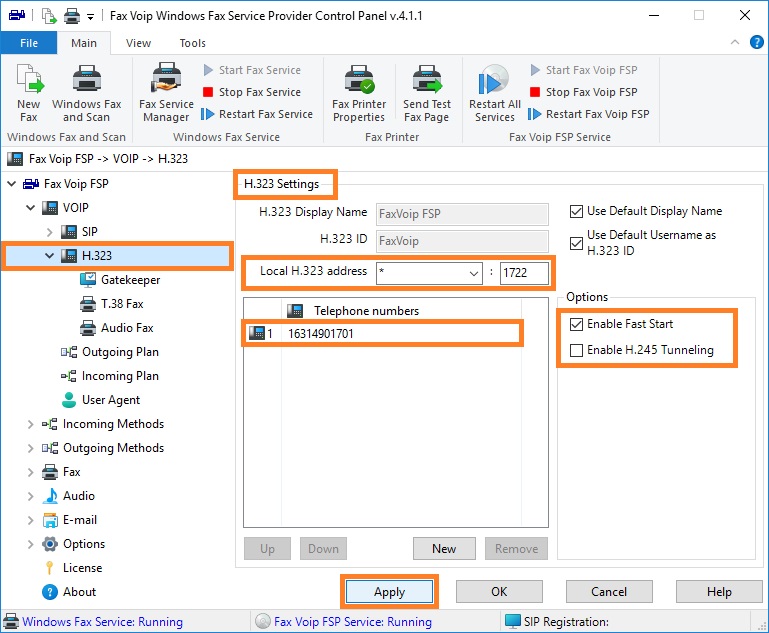The image size is (769, 633).
Task: Toggle Use Default Display Name checkbox
Action: coord(576,211)
